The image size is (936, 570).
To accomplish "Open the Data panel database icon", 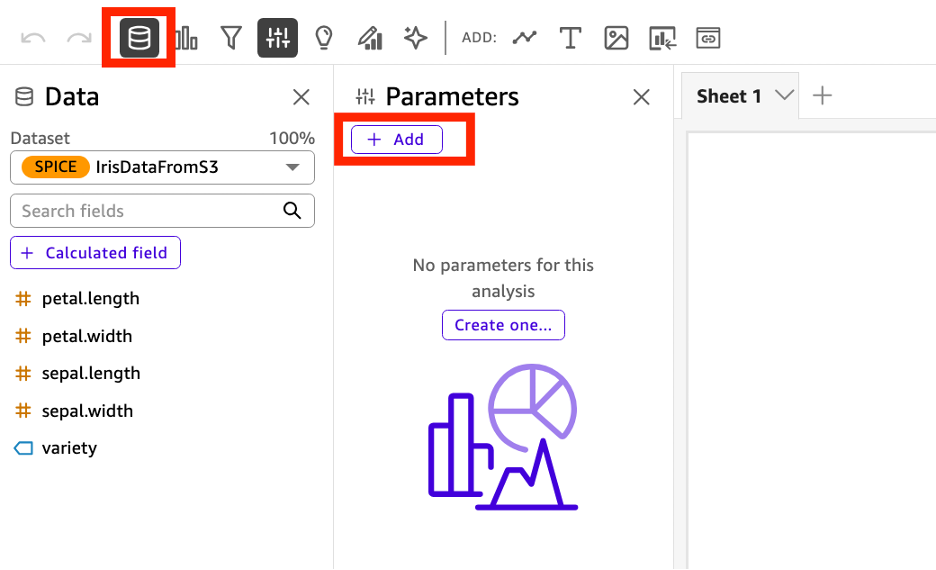I will (x=139, y=39).
